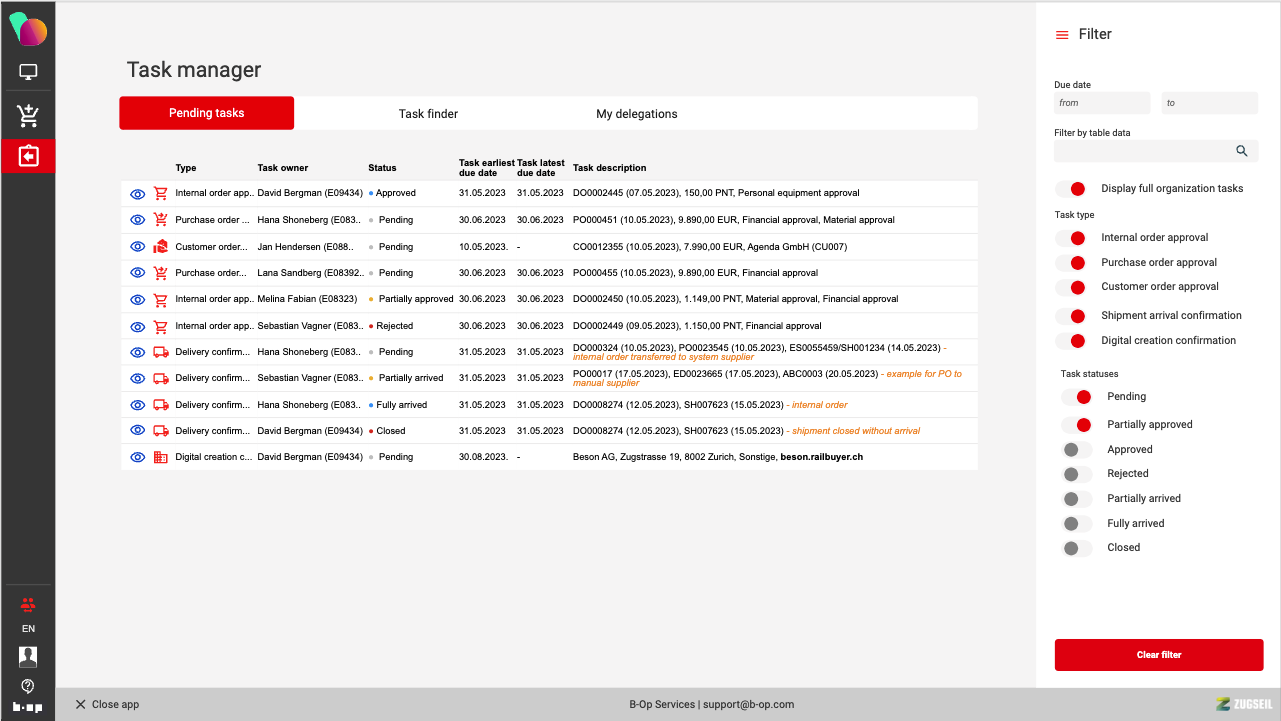Image resolution: width=1281 pixels, height=721 pixels.
Task: Open the My delegations tab
Action: pos(637,114)
